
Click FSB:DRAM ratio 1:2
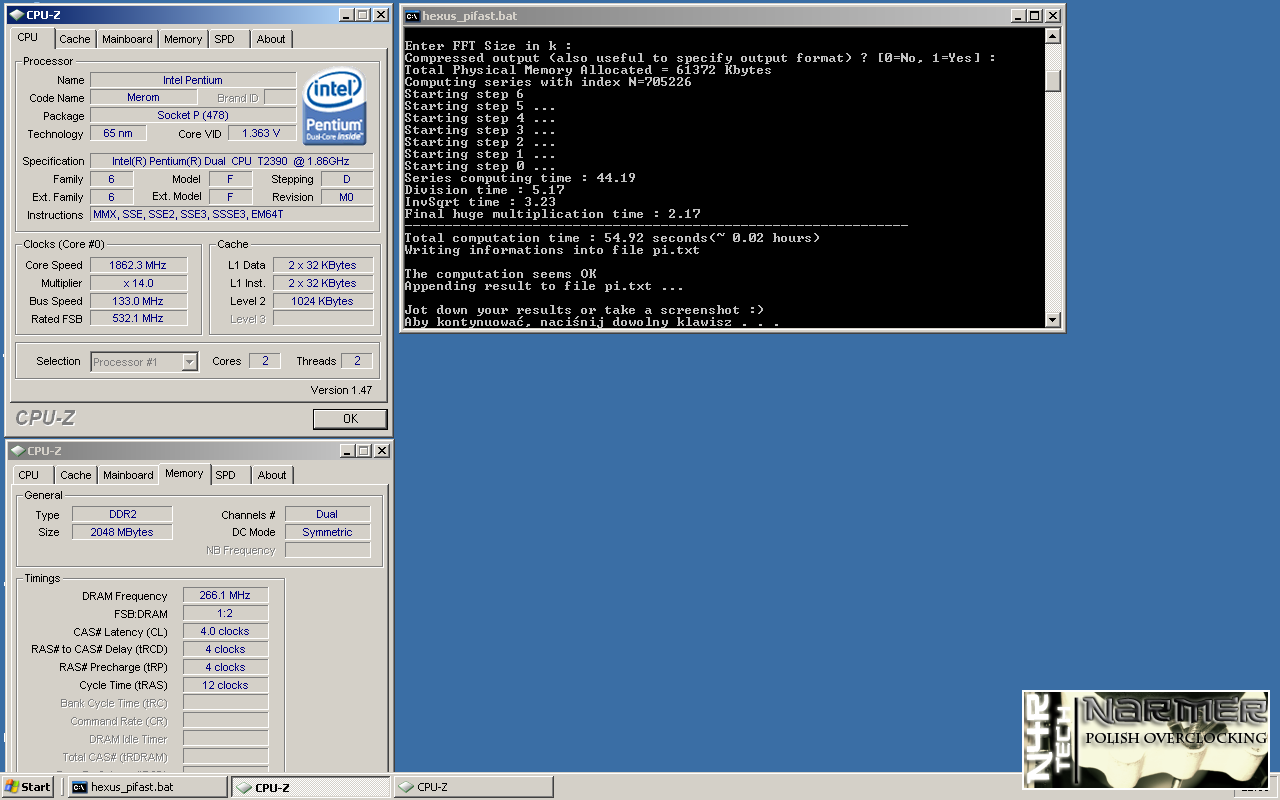pos(225,613)
